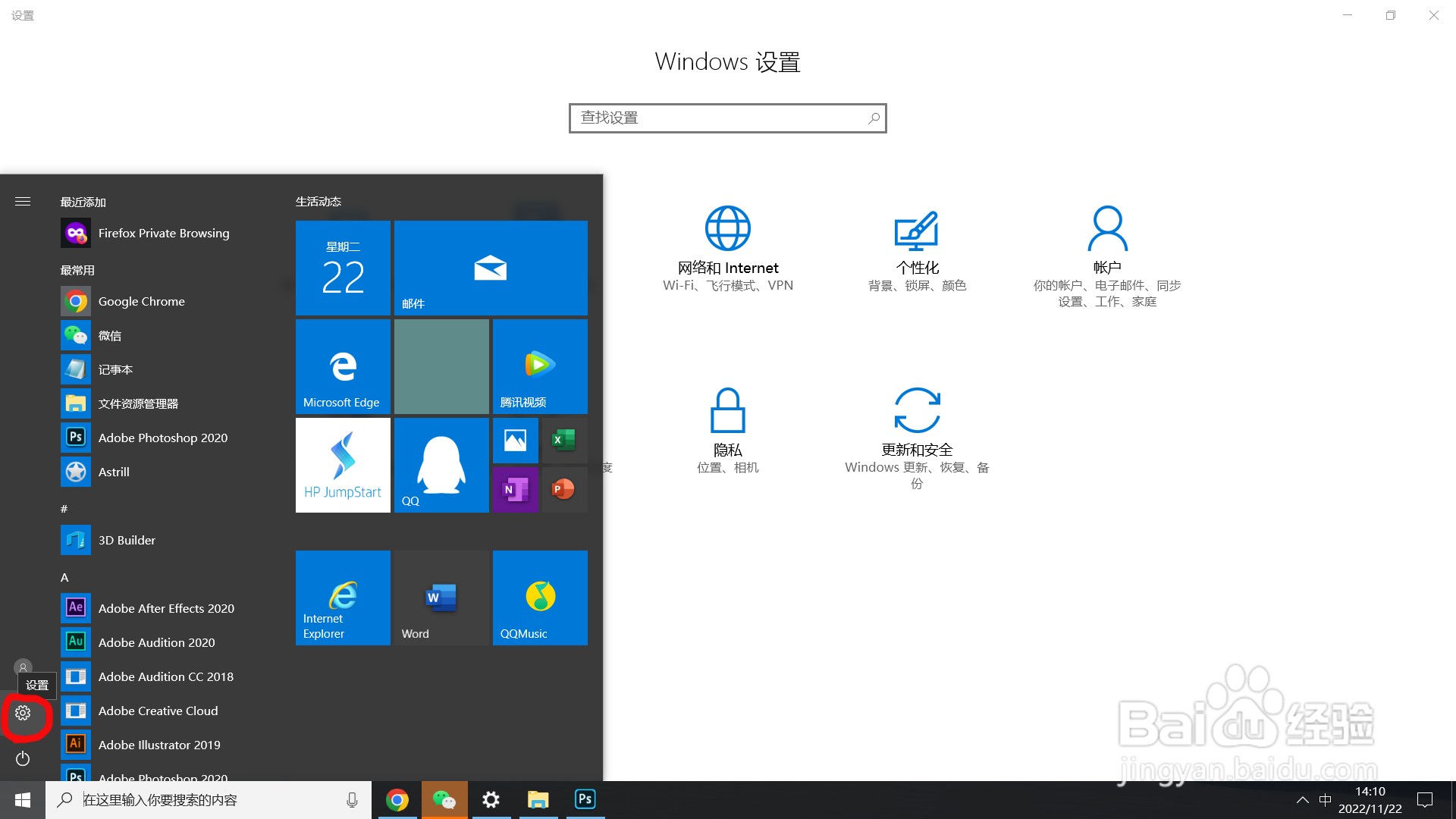The image size is (1456, 819).
Task: Launch the HP JumpStart tile
Action: pyautogui.click(x=343, y=465)
